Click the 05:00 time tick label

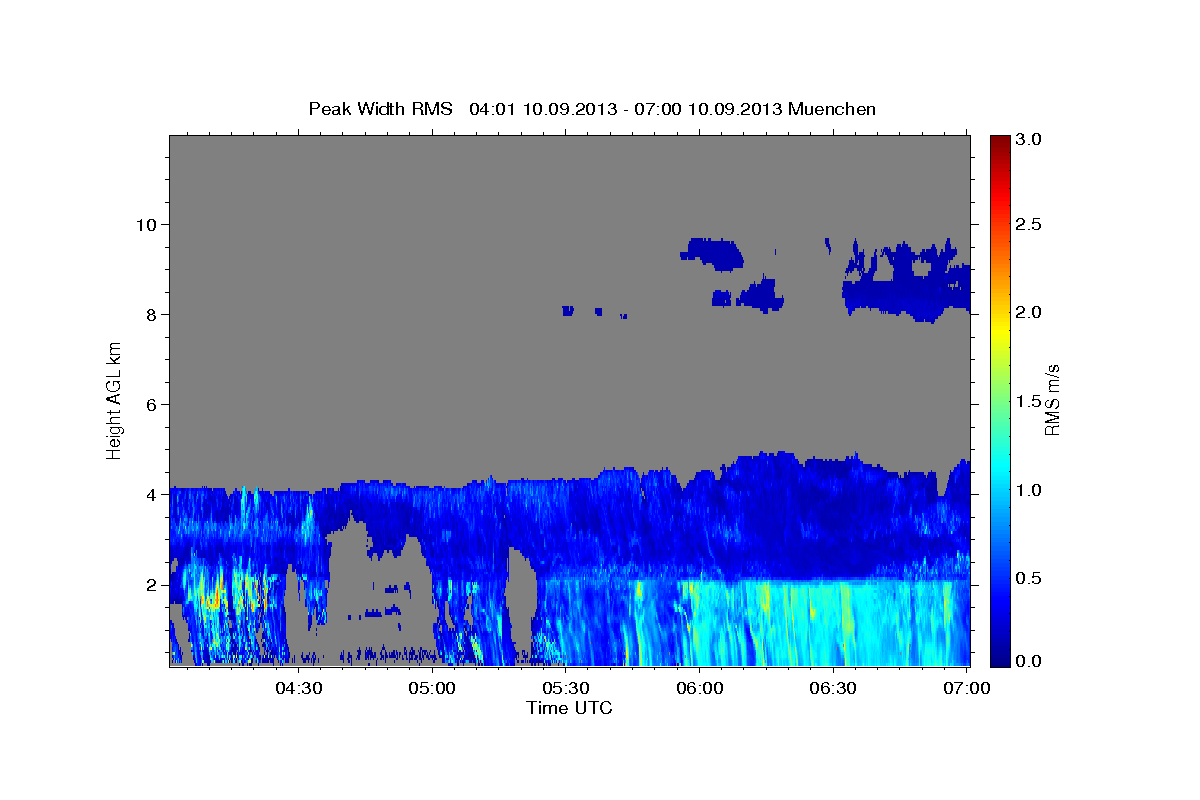pos(433,688)
